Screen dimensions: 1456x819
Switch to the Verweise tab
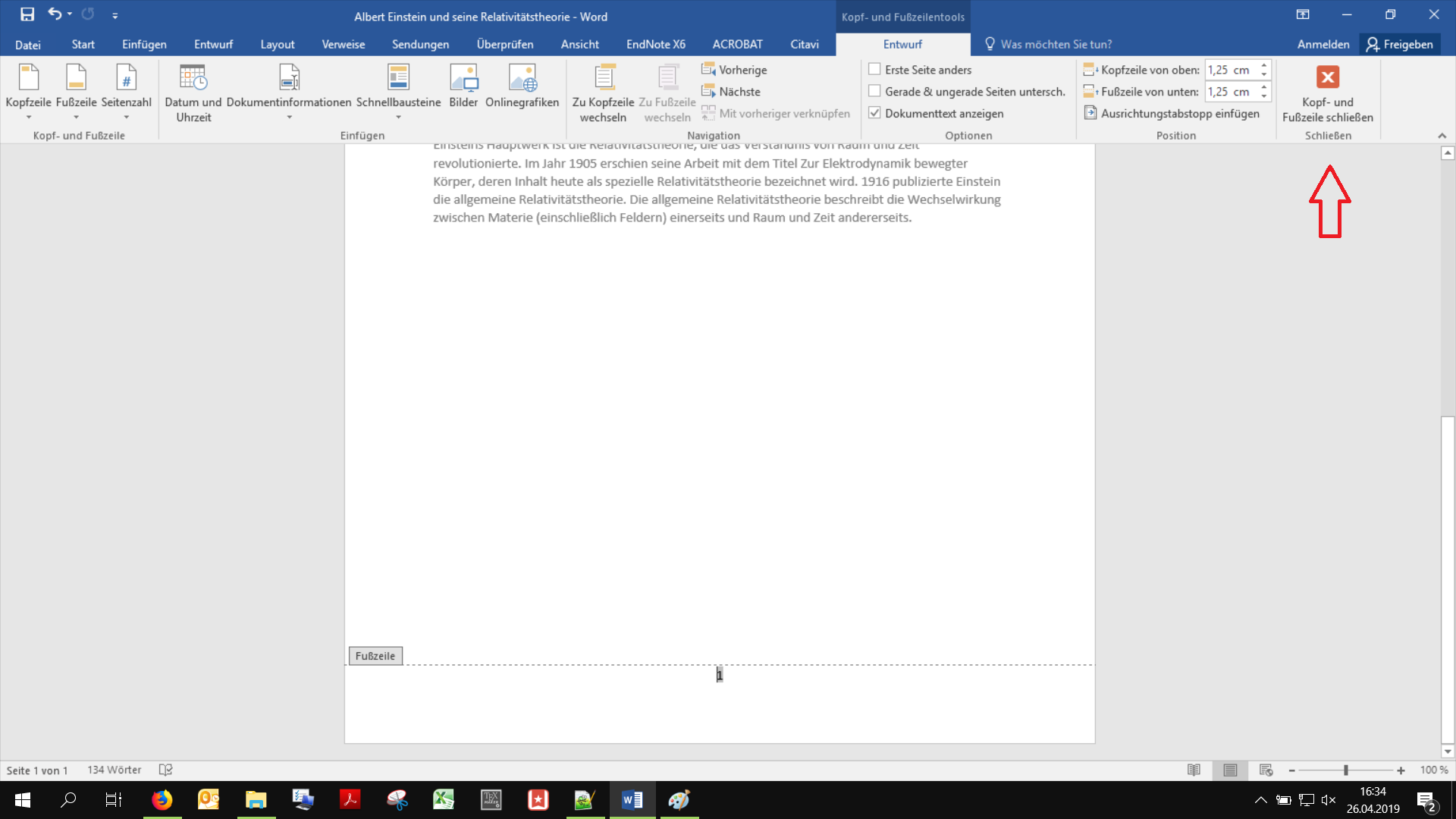tap(343, 44)
